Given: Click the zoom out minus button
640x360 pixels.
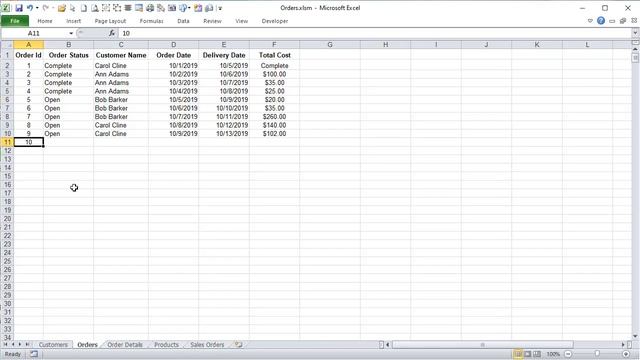Looking at the screenshot, I should click(x=568, y=354).
